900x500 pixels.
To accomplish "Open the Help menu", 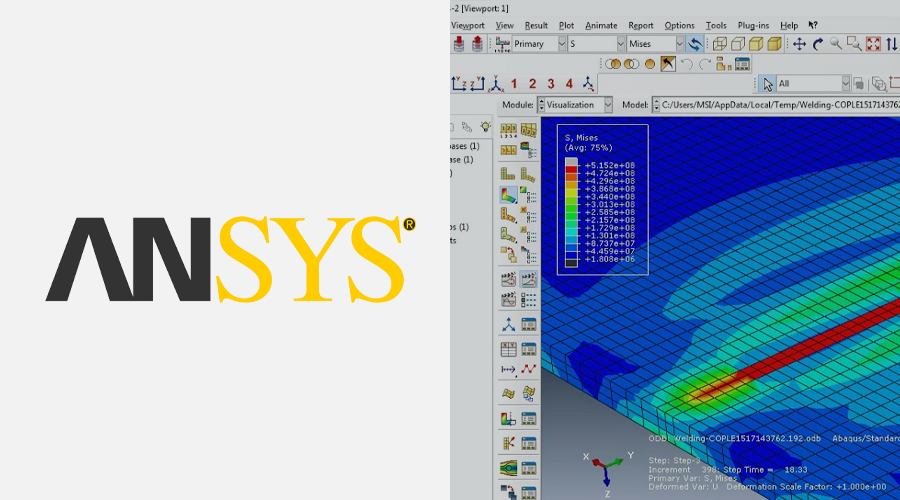I will (x=789, y=25).
